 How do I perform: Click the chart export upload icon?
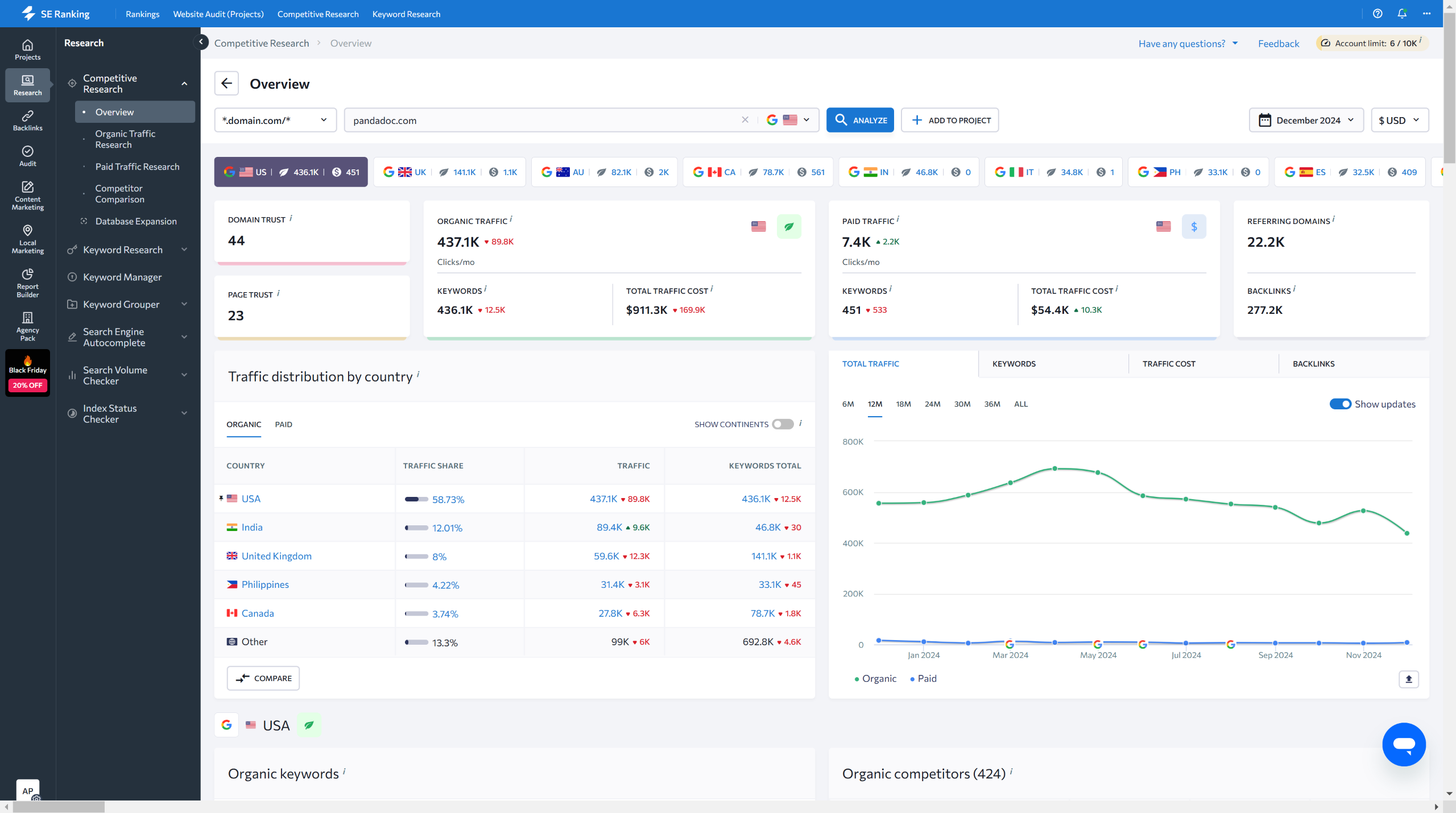click(1408, 679)
